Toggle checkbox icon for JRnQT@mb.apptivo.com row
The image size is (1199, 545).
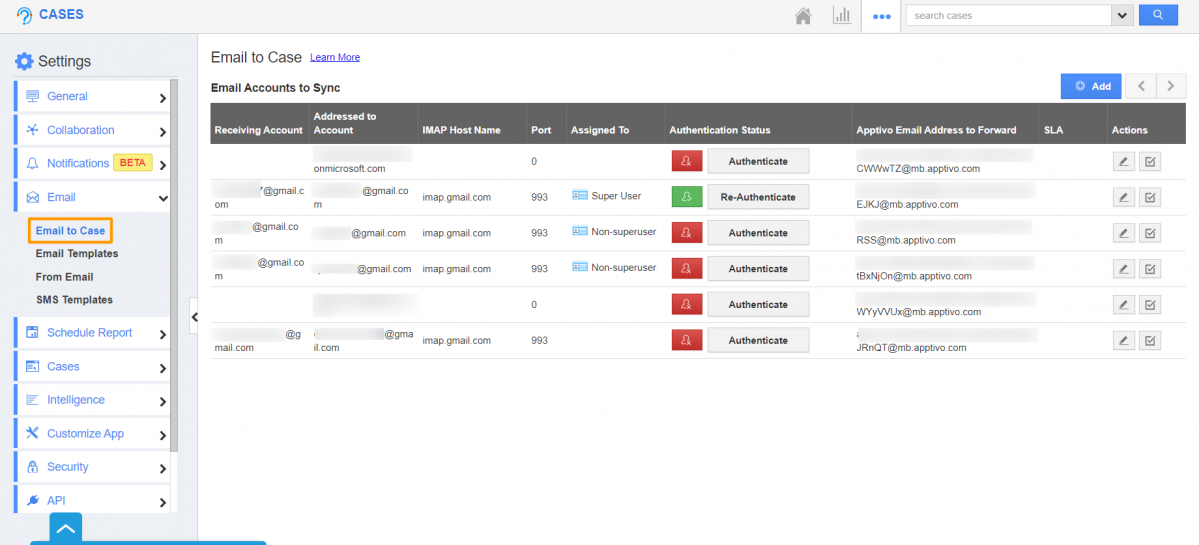tap(1150, 341)
